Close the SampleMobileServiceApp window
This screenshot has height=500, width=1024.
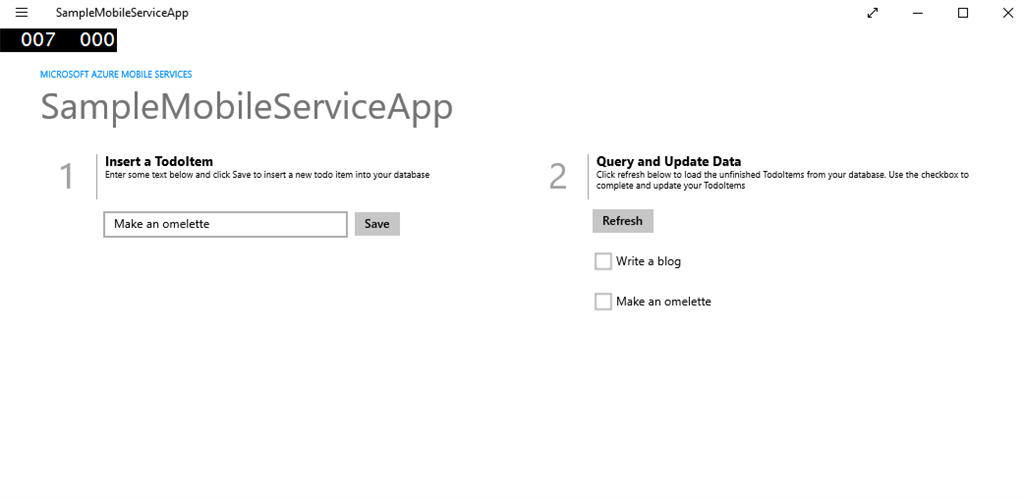tap(1008, 12)
